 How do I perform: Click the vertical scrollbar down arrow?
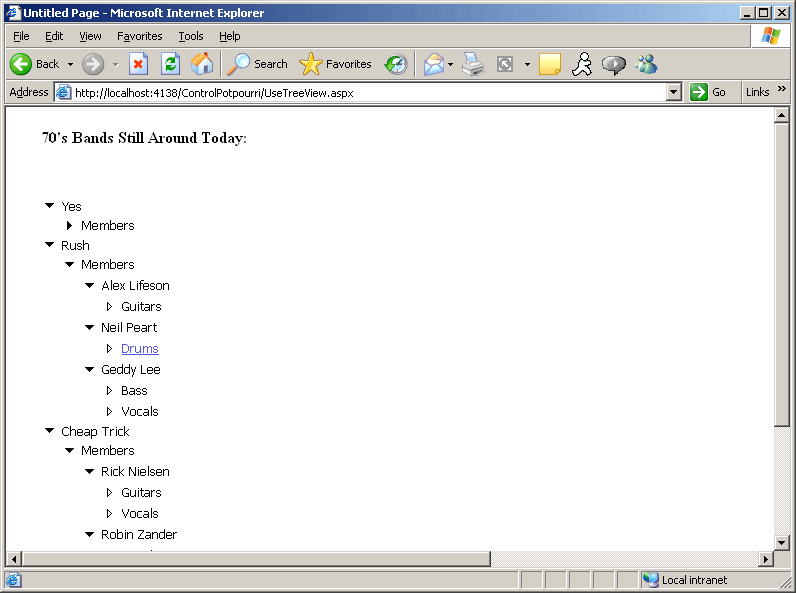pyautogui.click(x=782, y=542)
